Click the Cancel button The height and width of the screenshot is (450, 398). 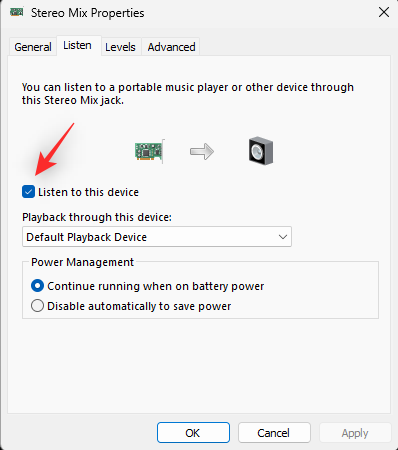click(274, 433)
